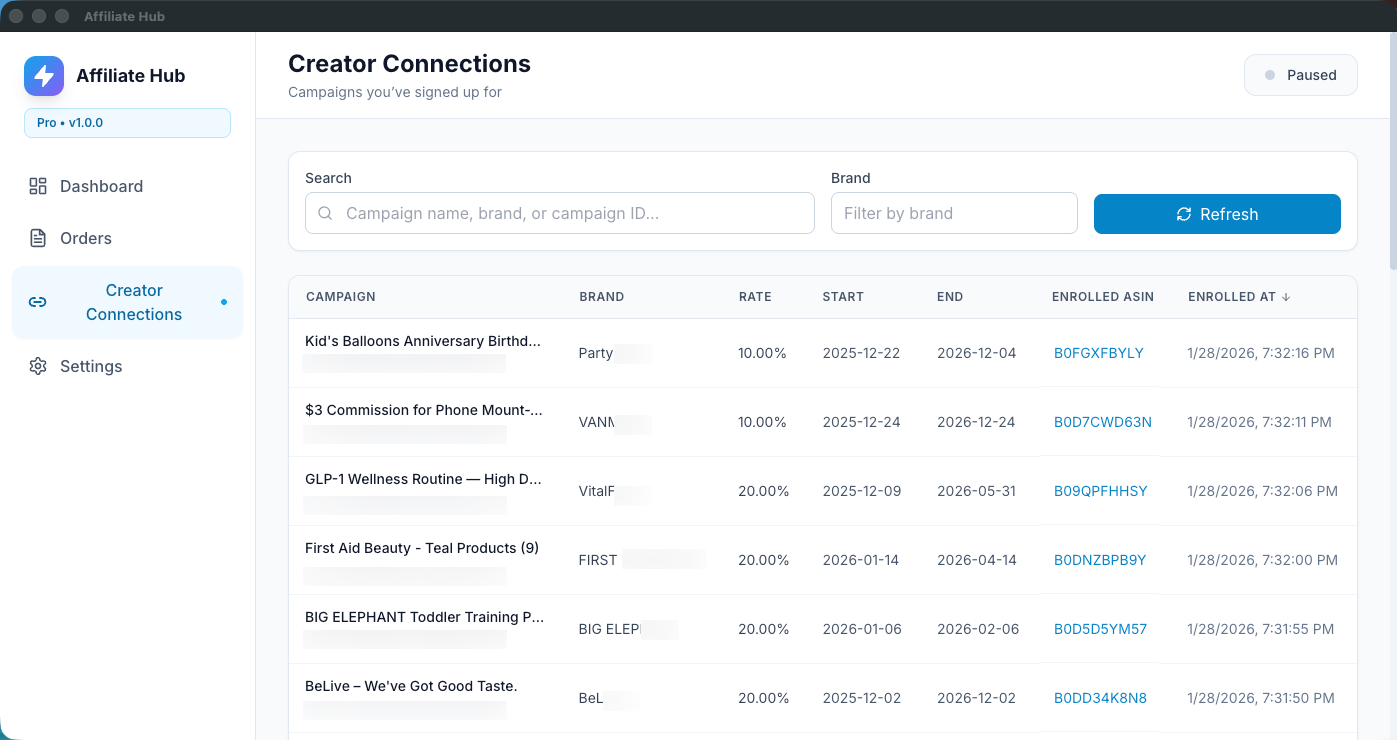Click the Settings gear icon
This screenshot has width=1397, height=740.
[x=38, y=366]
